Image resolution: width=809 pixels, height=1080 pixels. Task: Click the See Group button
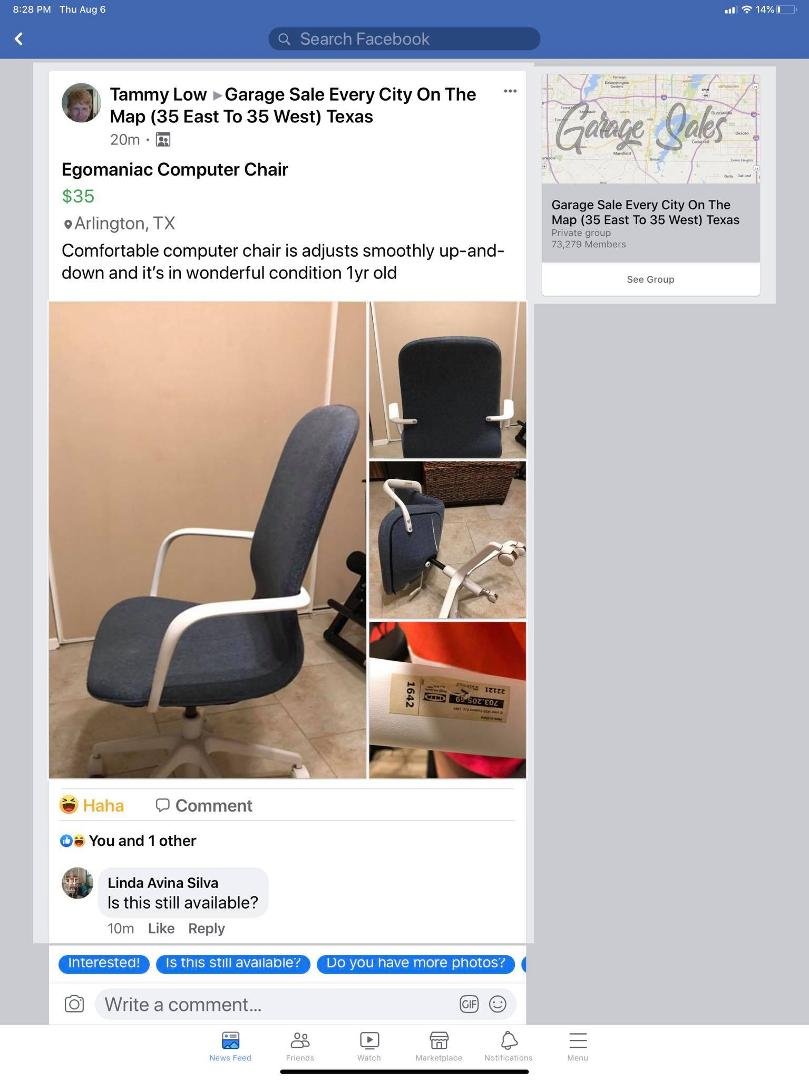click(651, 279)
